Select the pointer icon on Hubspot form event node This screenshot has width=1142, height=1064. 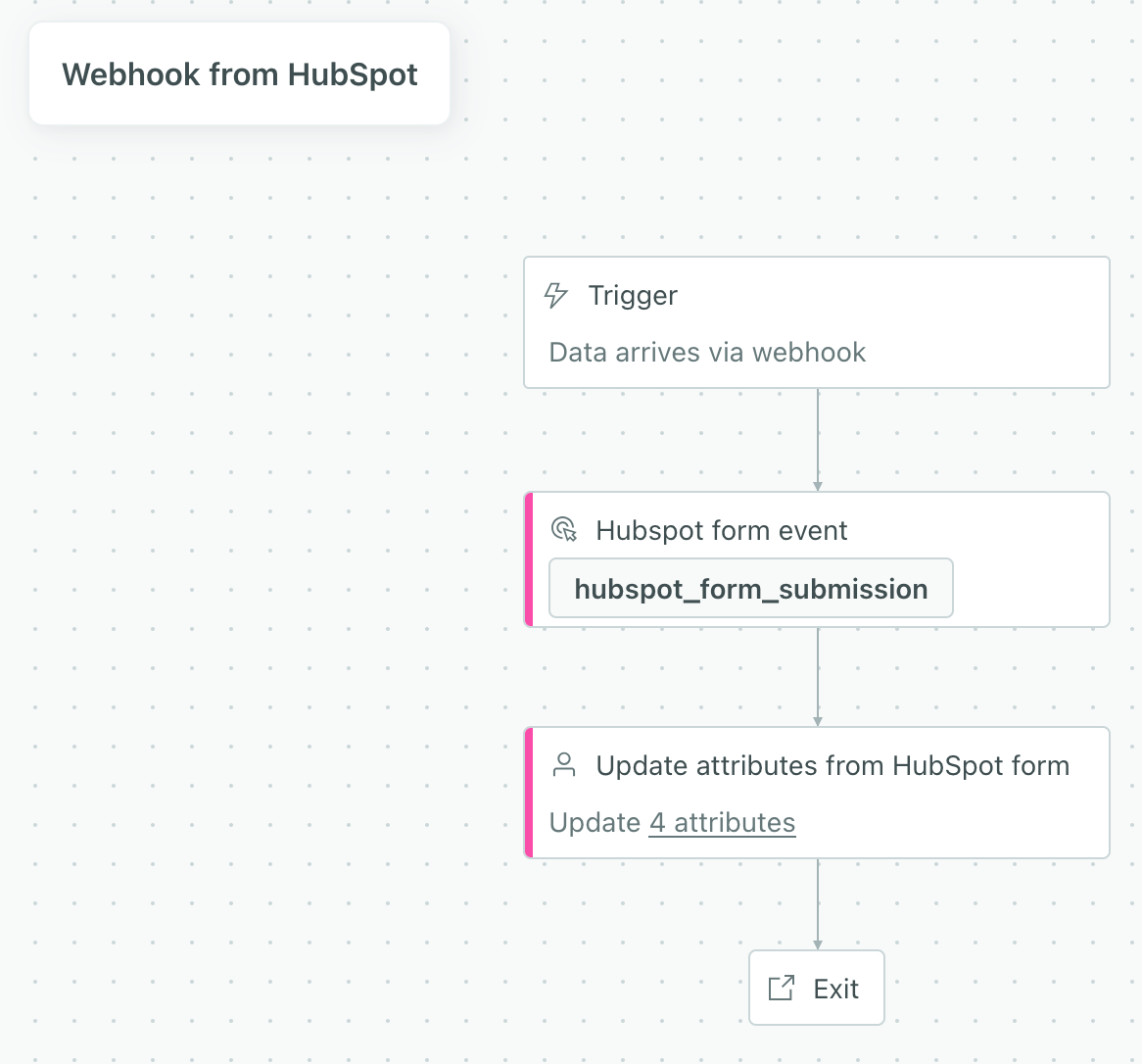click(564, 529)
